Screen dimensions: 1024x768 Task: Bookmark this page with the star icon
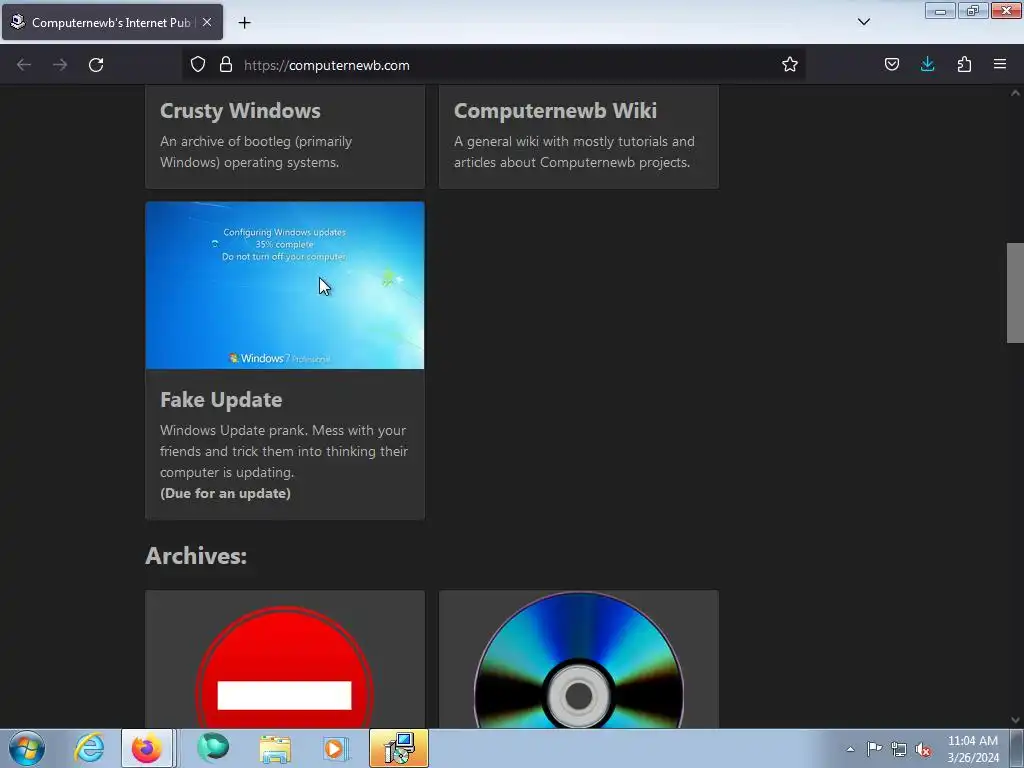click(790, 65)
